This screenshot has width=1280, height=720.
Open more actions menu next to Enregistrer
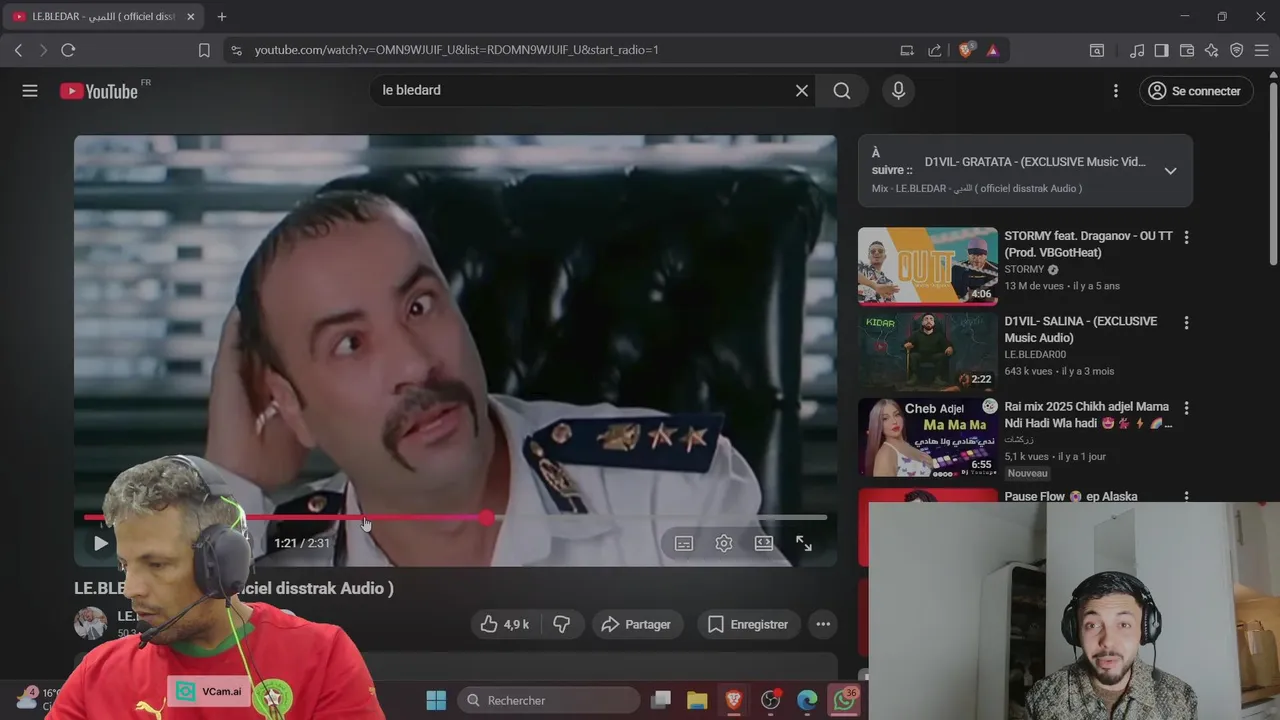[823, 624]
